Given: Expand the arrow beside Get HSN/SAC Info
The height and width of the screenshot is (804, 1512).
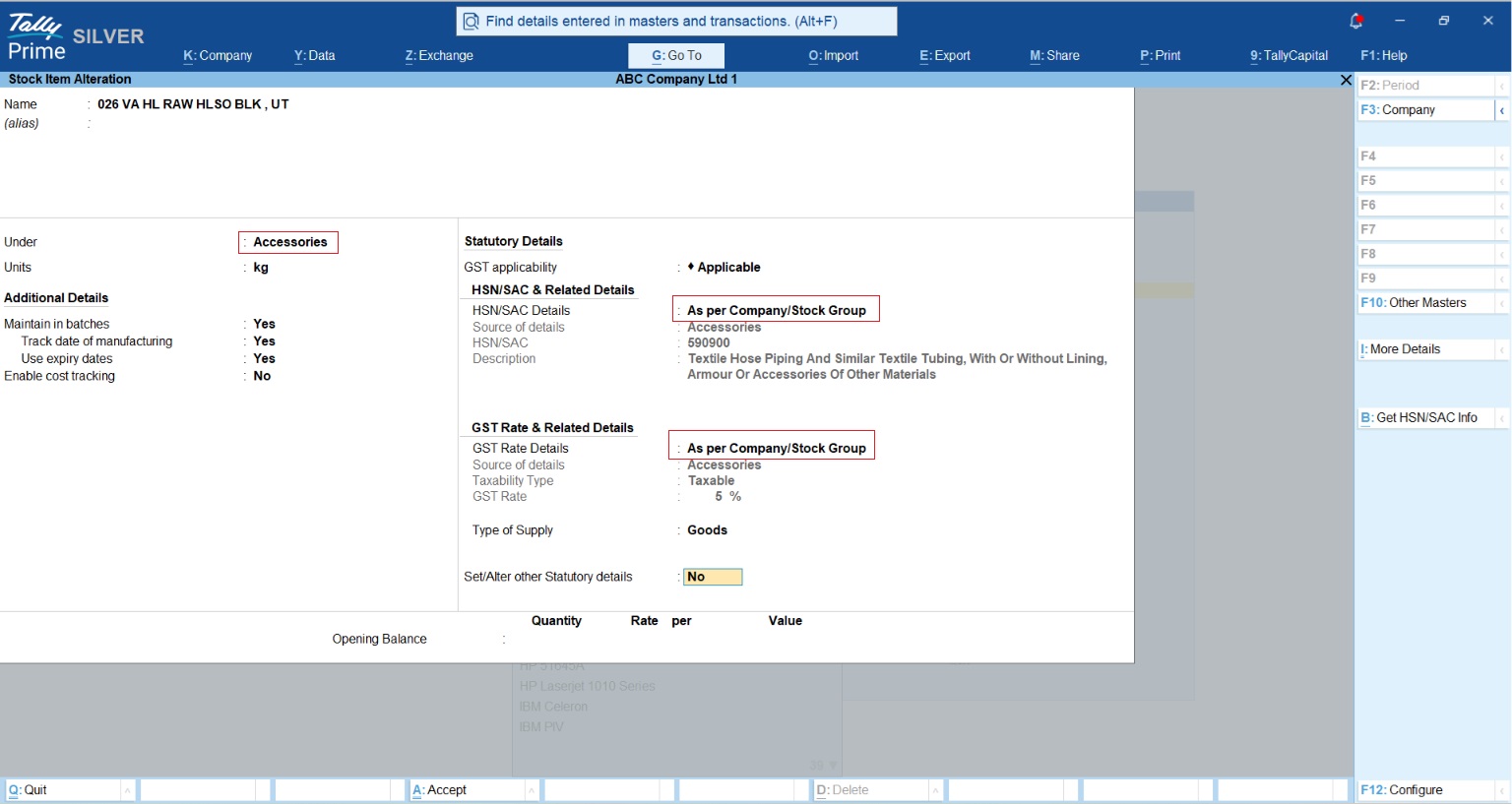Looking at the screenshot, I should pyautogui.click(x=1502, y=418).
